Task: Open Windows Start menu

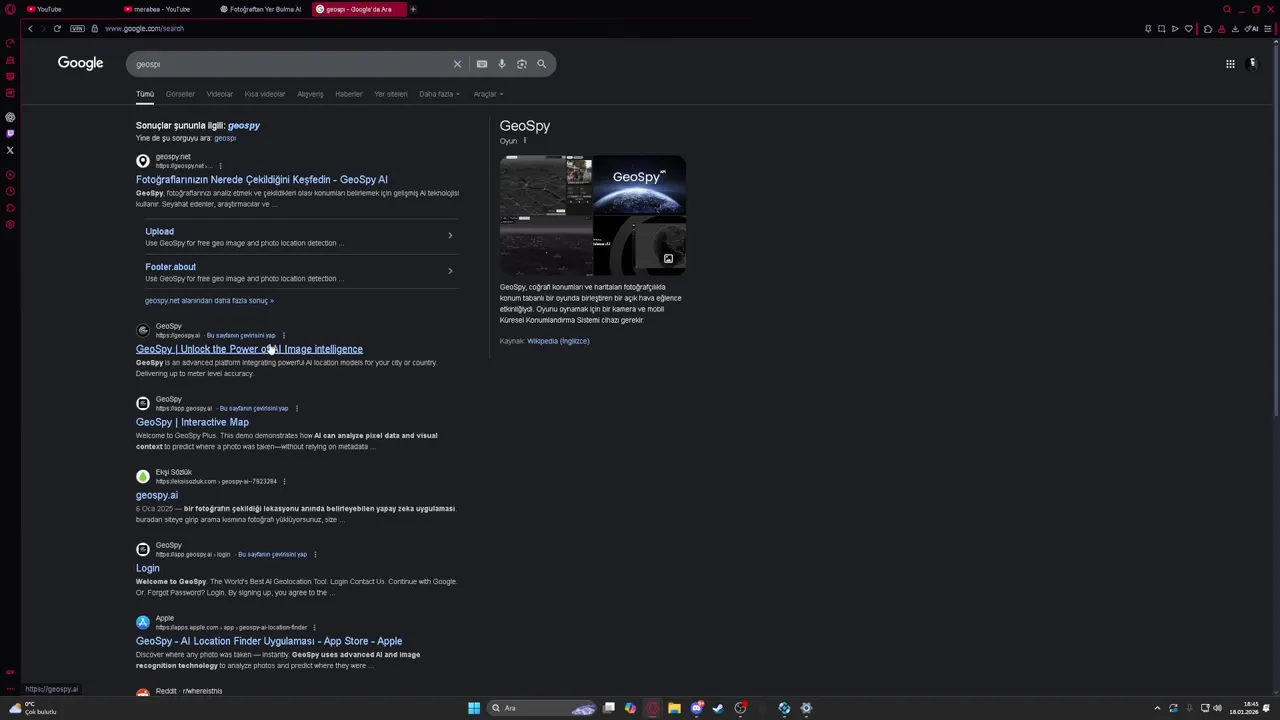Action: [x=474, y=708]
